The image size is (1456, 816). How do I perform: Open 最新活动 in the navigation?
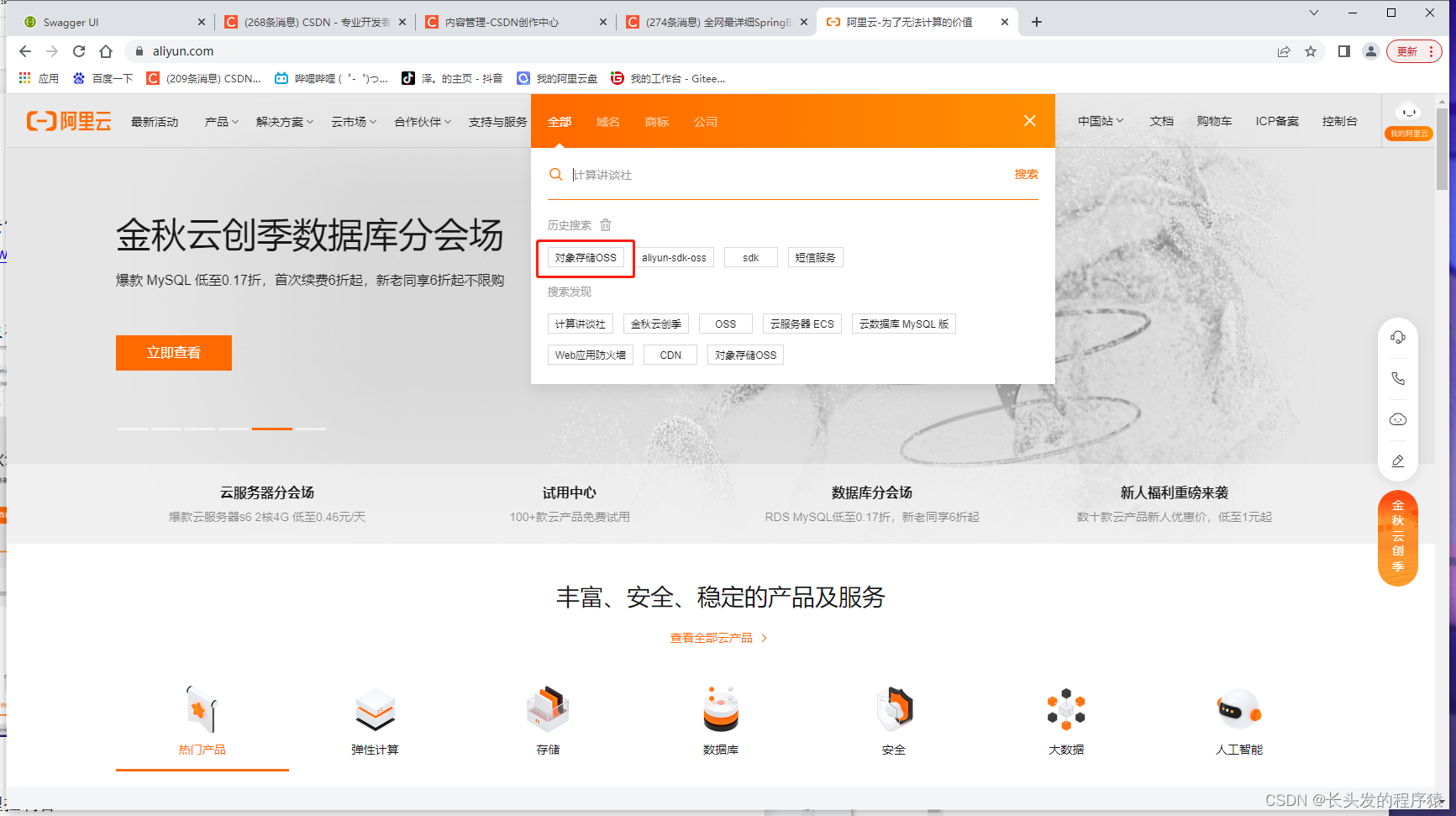click(155, 122)
